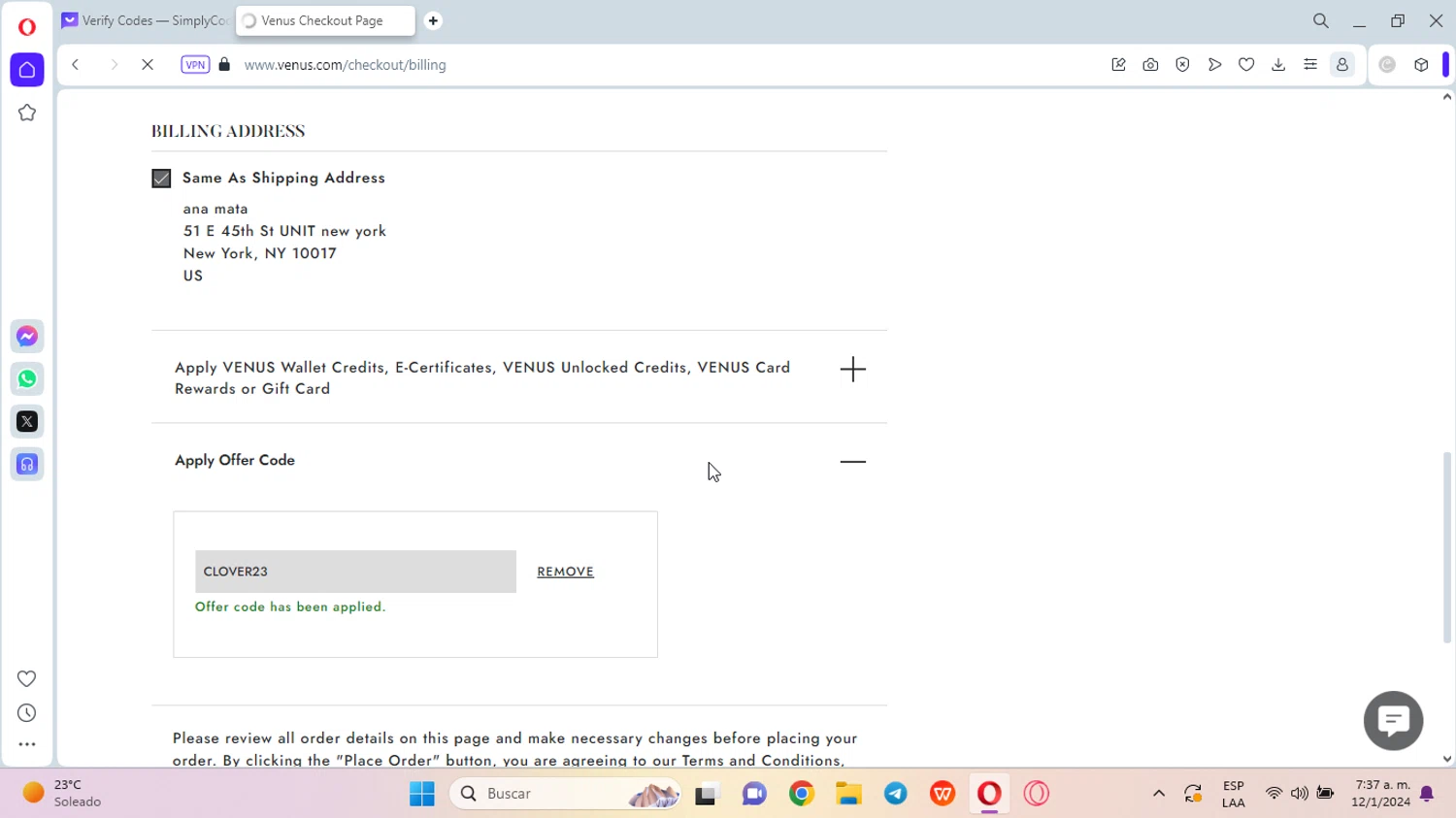The width and height of the screenshot is (1456, 818).
Task: Click the edit/pinboard icon in the address bar
Action: click(x=1118, y=65)
